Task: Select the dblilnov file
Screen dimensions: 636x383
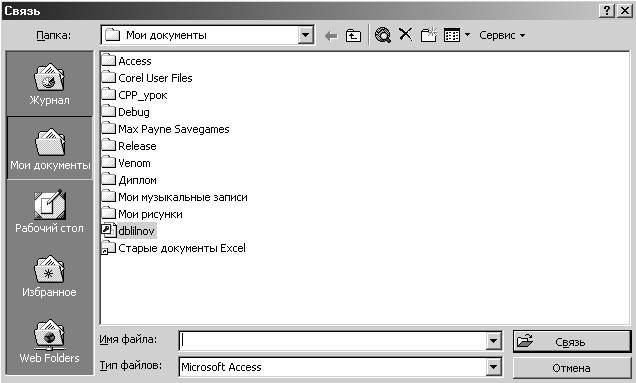Action: (128, 231)
